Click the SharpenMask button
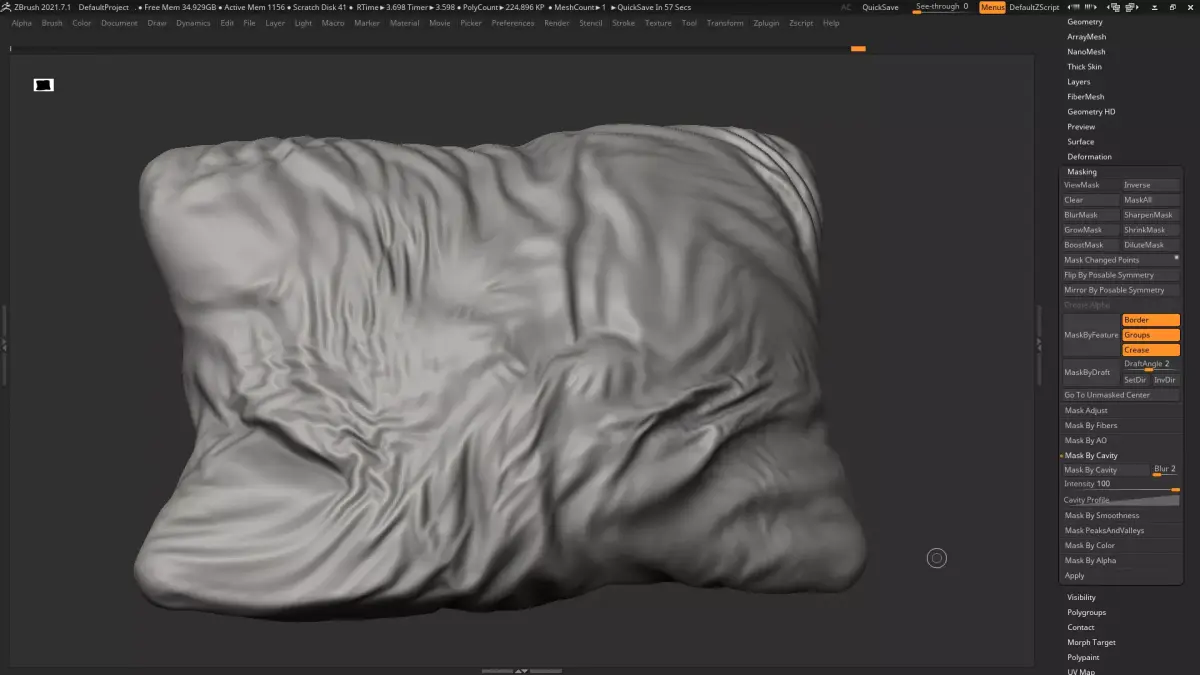The image size is (1200, 675). 1150,215
